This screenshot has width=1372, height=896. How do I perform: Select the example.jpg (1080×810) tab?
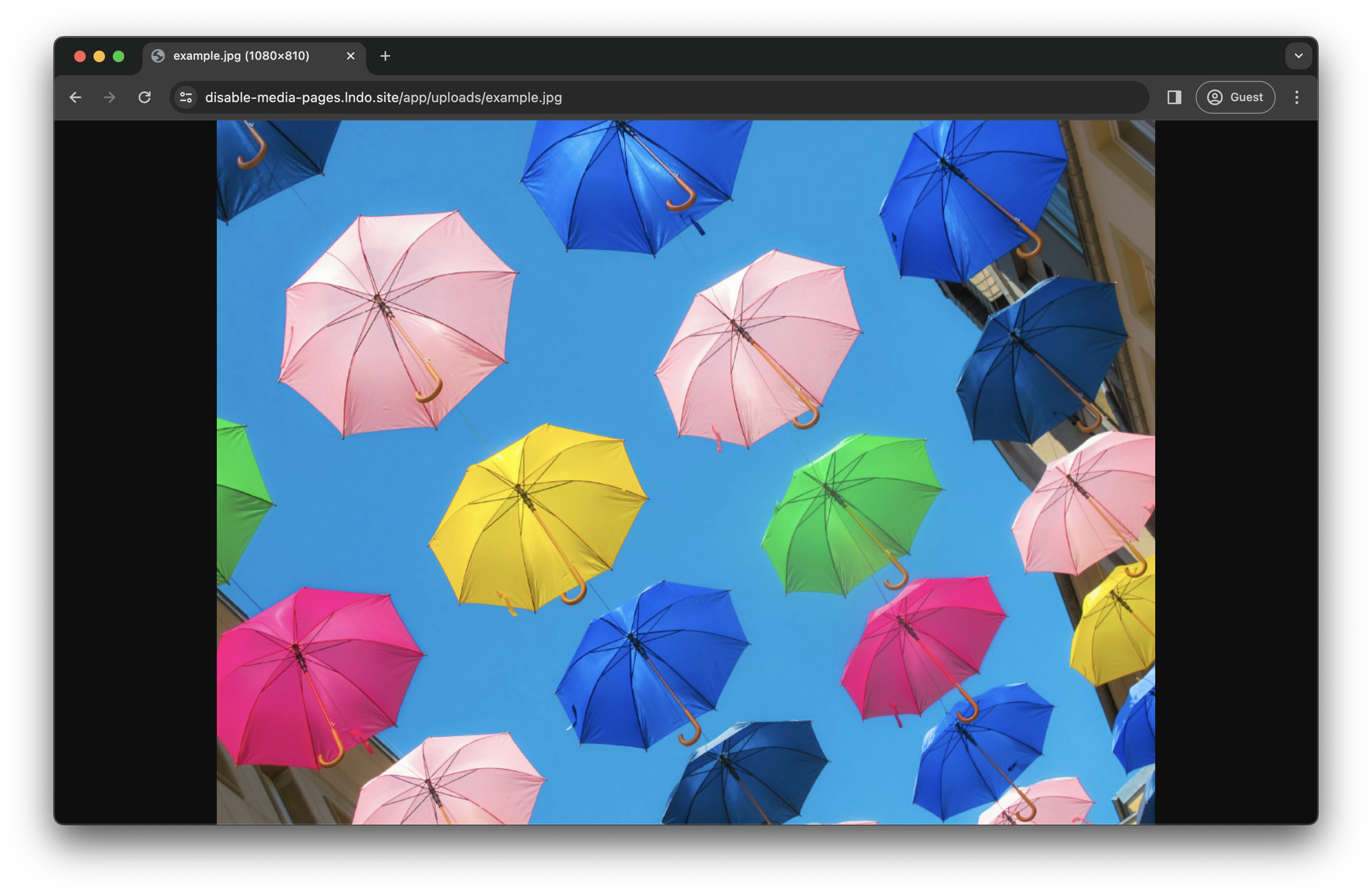tap(254, 56)
